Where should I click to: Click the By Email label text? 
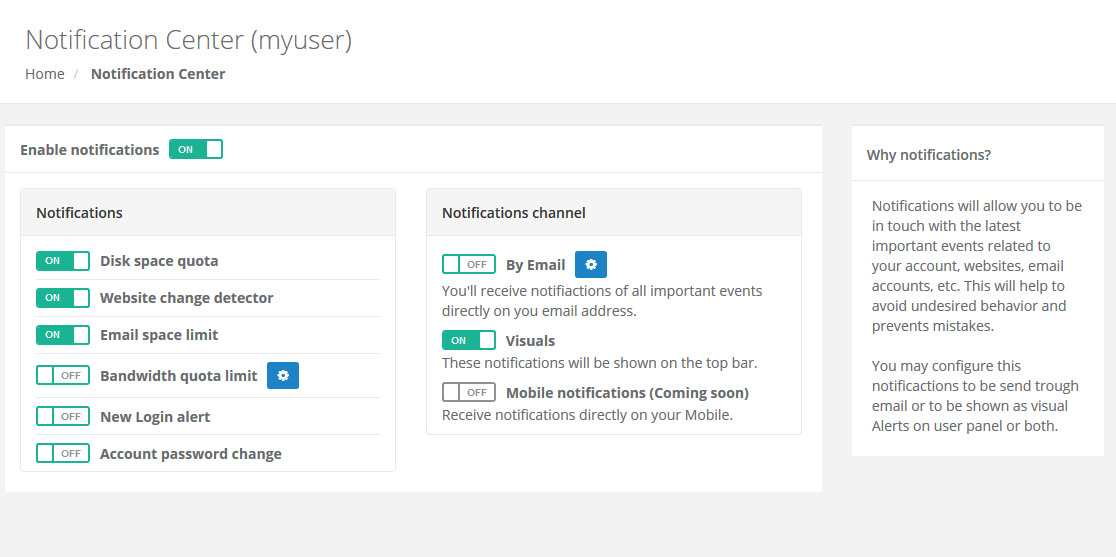535,265
